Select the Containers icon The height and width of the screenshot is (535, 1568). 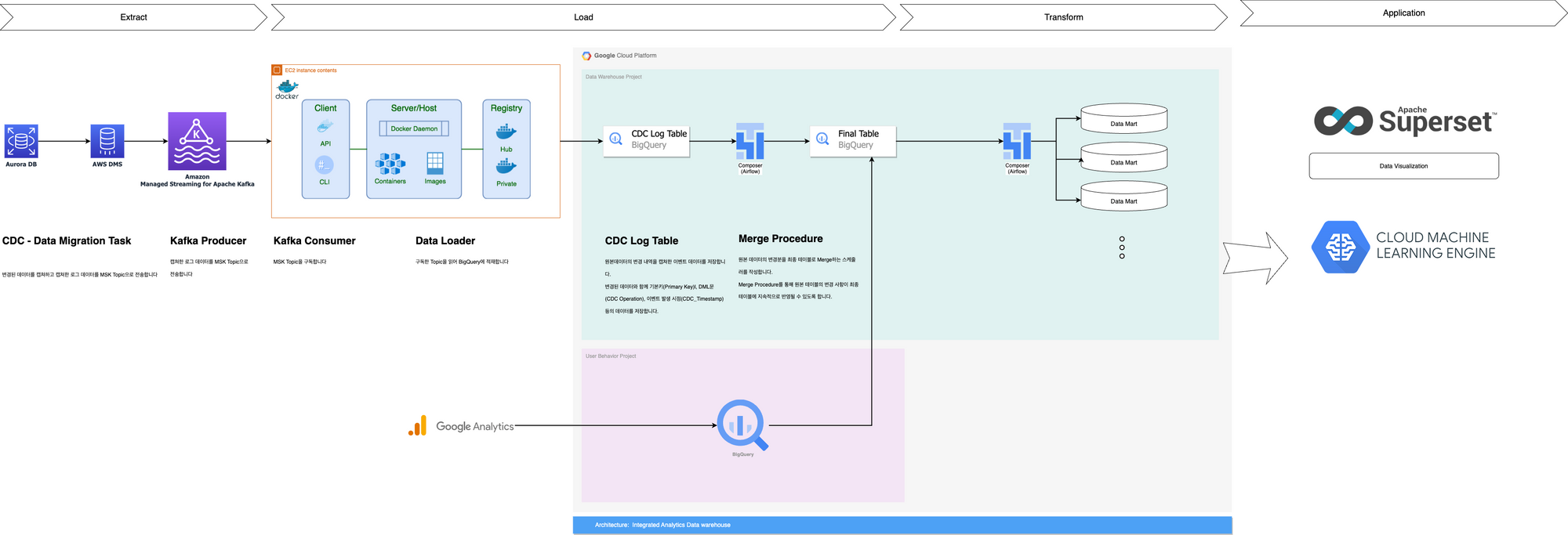390,164
